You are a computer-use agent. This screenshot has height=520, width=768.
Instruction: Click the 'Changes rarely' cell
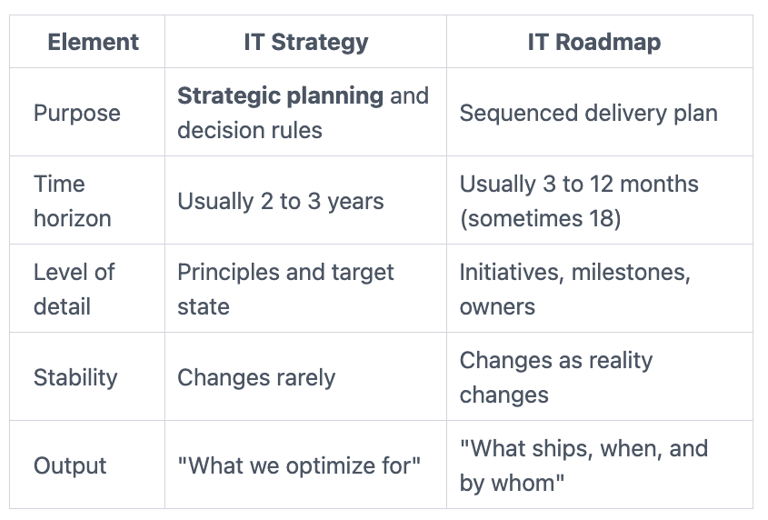256,377
